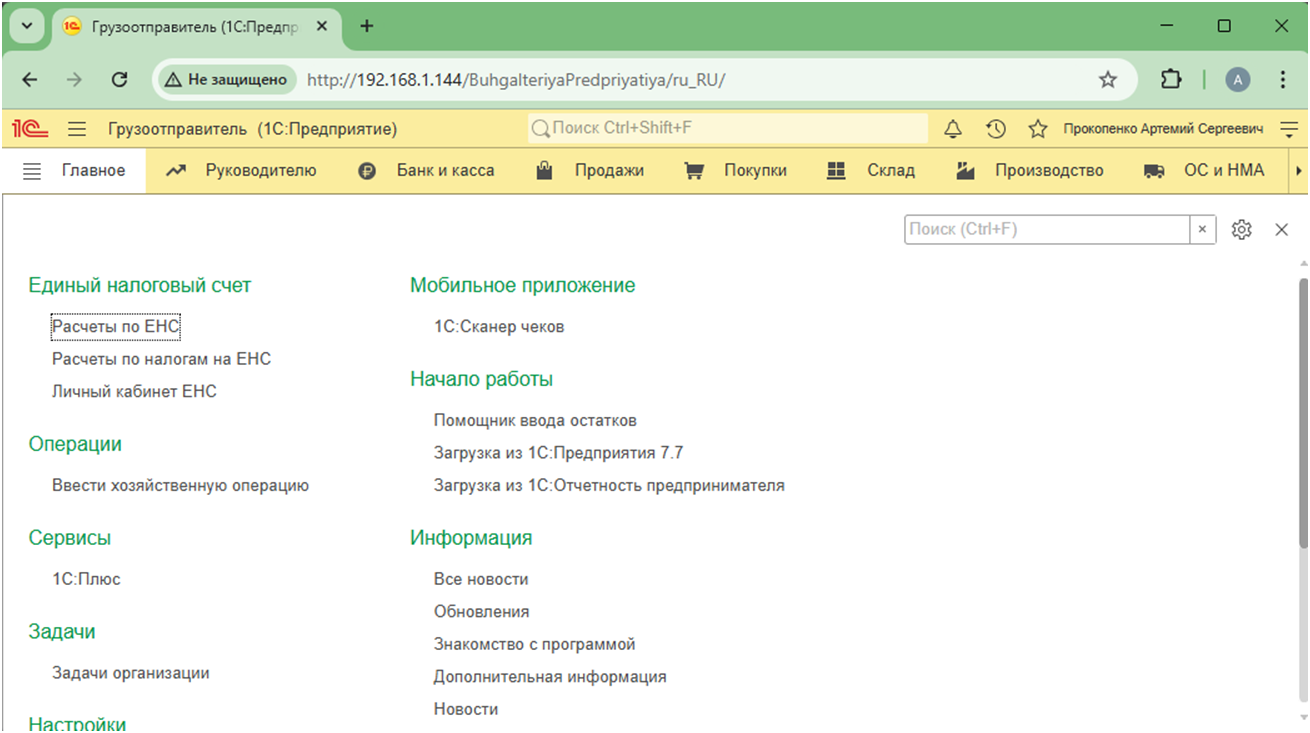Open the hamburger main menu beside 1C logo
Image resolution: width=1310 pixels, height=733 pixels.
pos(78,129)
